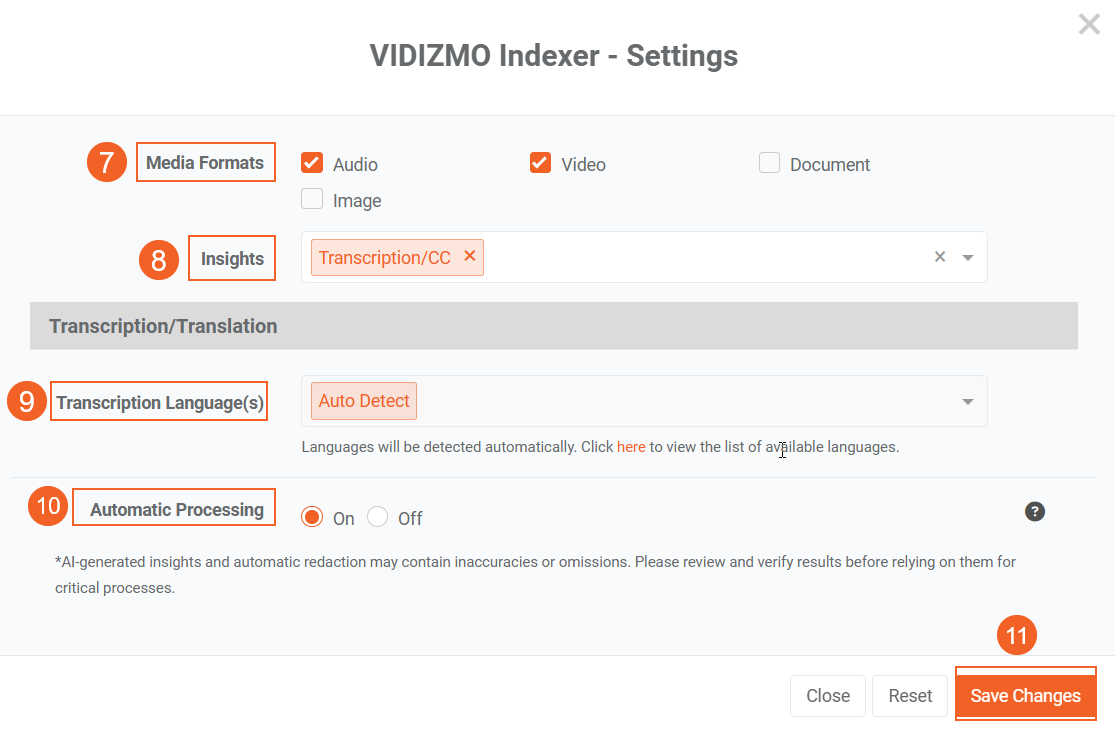The image size is (1115, 732).
Task: Open the Transcription Language dropdown
Action: (968, 402)
